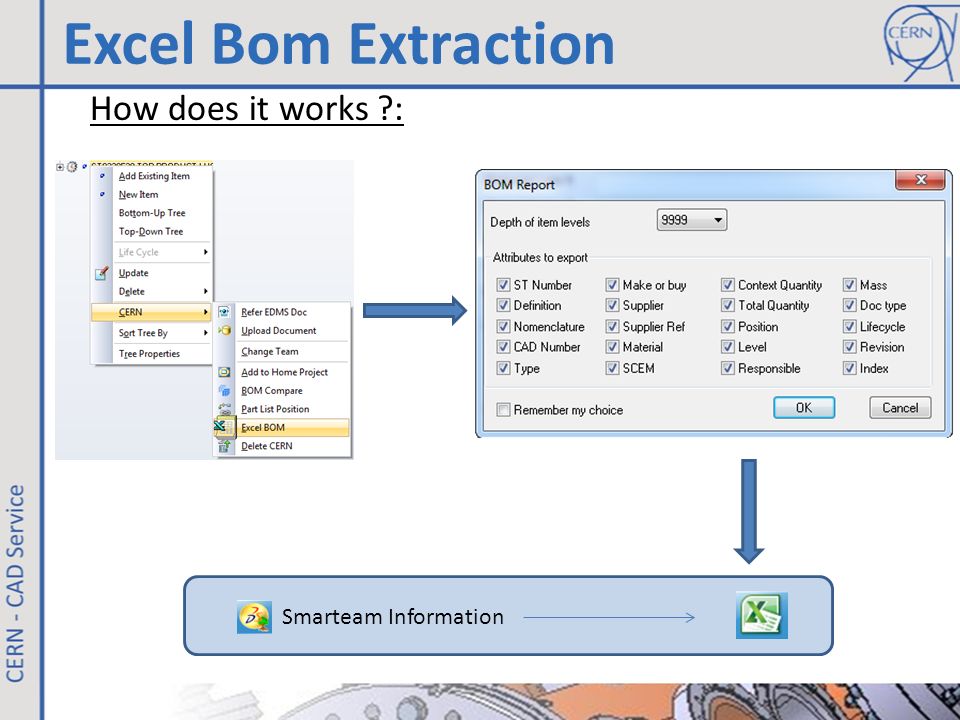Toggle the Level checkbox
Screen dimensions: 960x720
click(727, 347)
